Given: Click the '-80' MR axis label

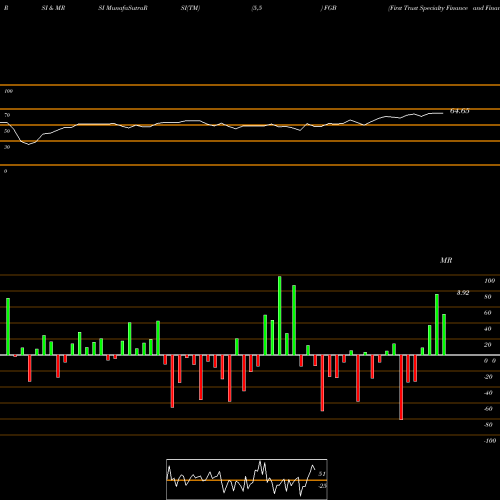Looking at the screenshot, I should 488,425.
